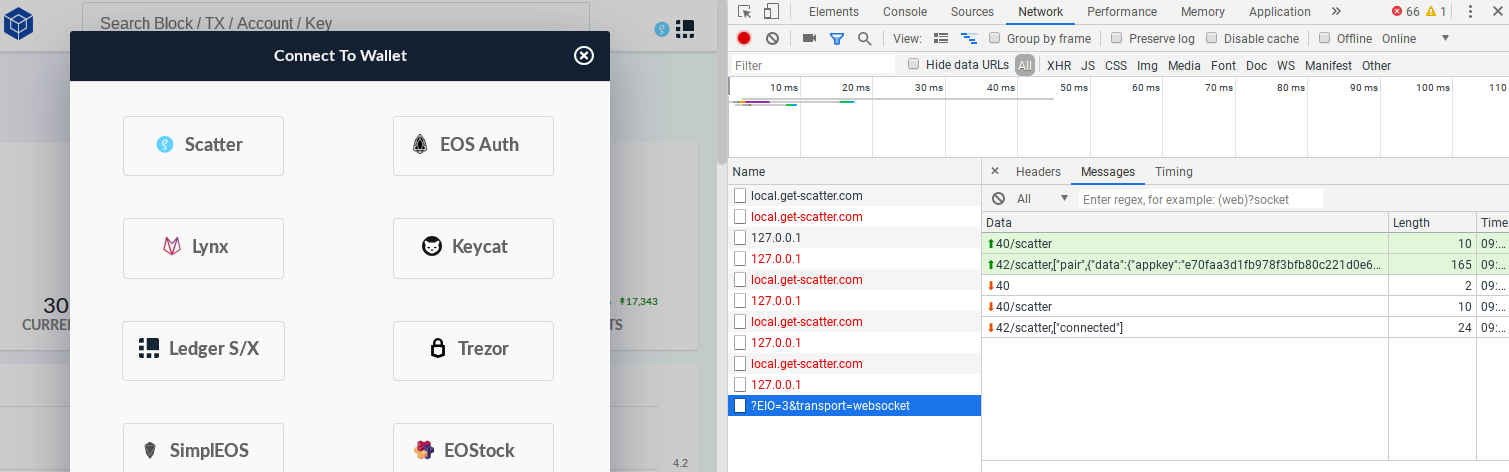The image size is (1509, 472).
Task: Choose the Trezor wallet
Action: (x=473, y=350)
